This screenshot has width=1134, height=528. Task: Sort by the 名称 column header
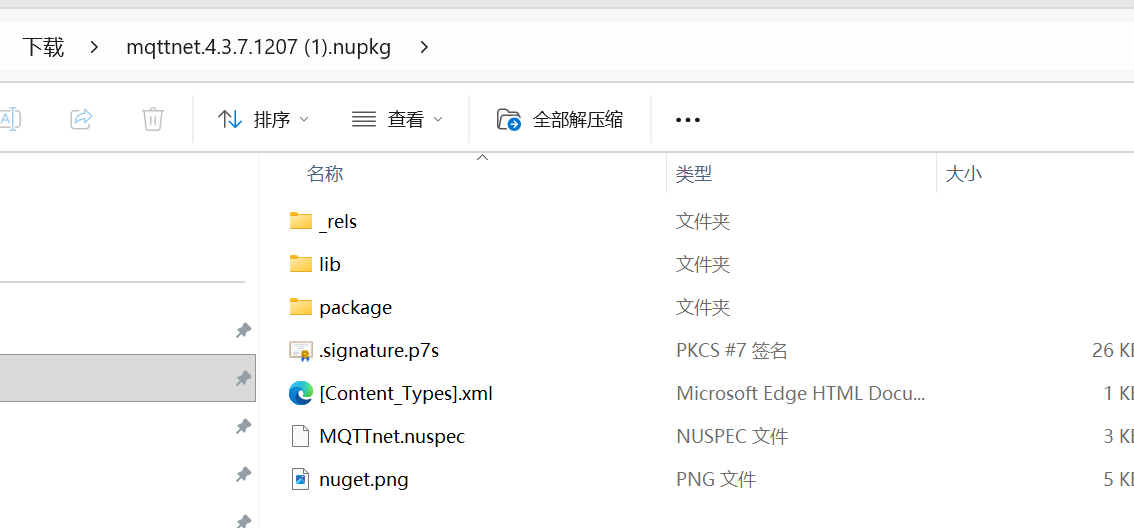point(325,174)
